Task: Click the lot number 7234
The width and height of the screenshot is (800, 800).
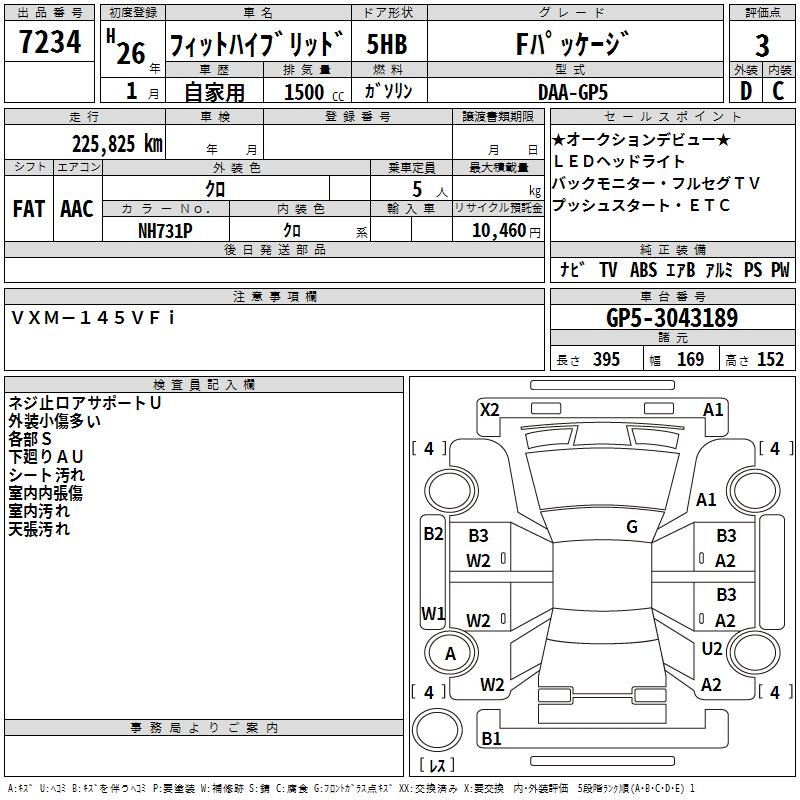Action: pos(50,44)
